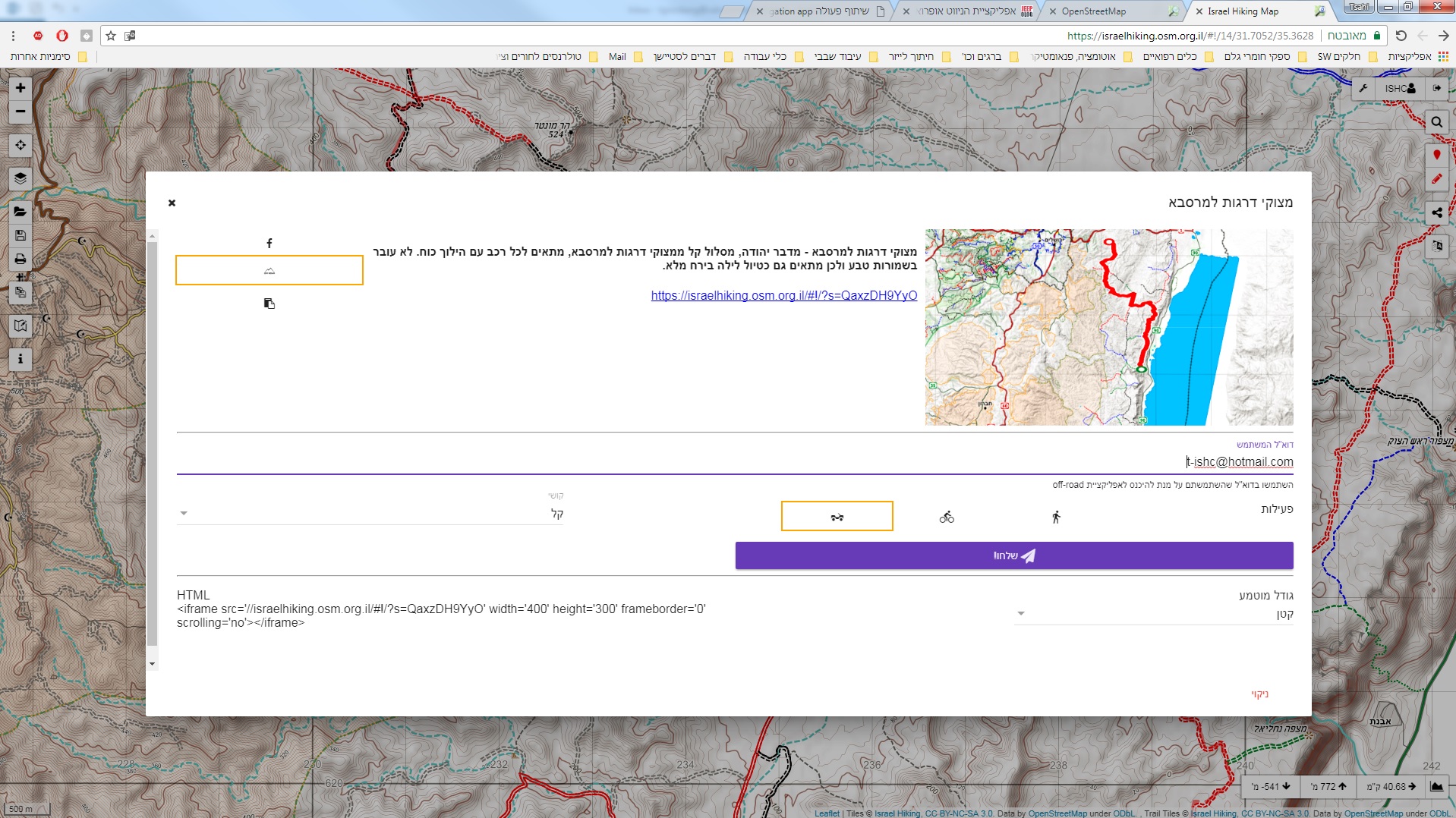Open the difficulty dropdown showing קל

370,514
